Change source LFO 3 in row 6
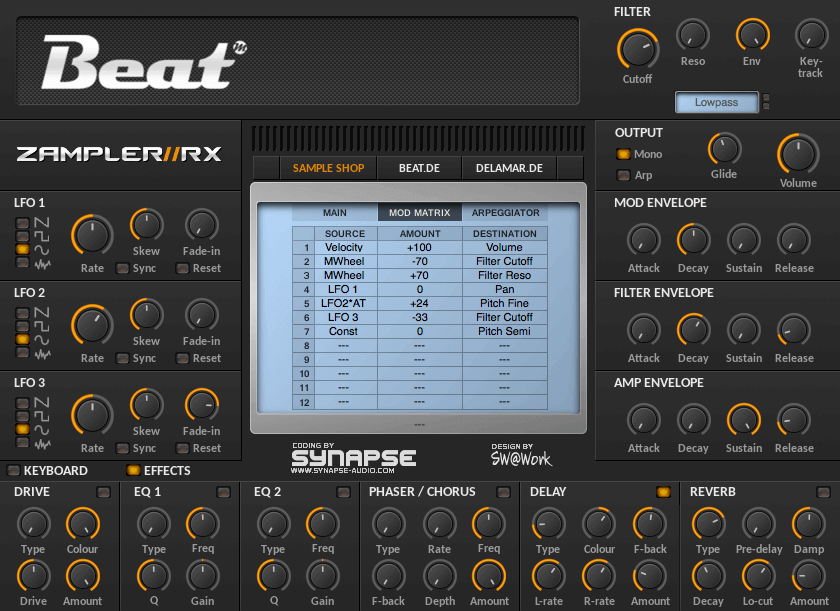 pyautogui.click(x=346, y=317)
